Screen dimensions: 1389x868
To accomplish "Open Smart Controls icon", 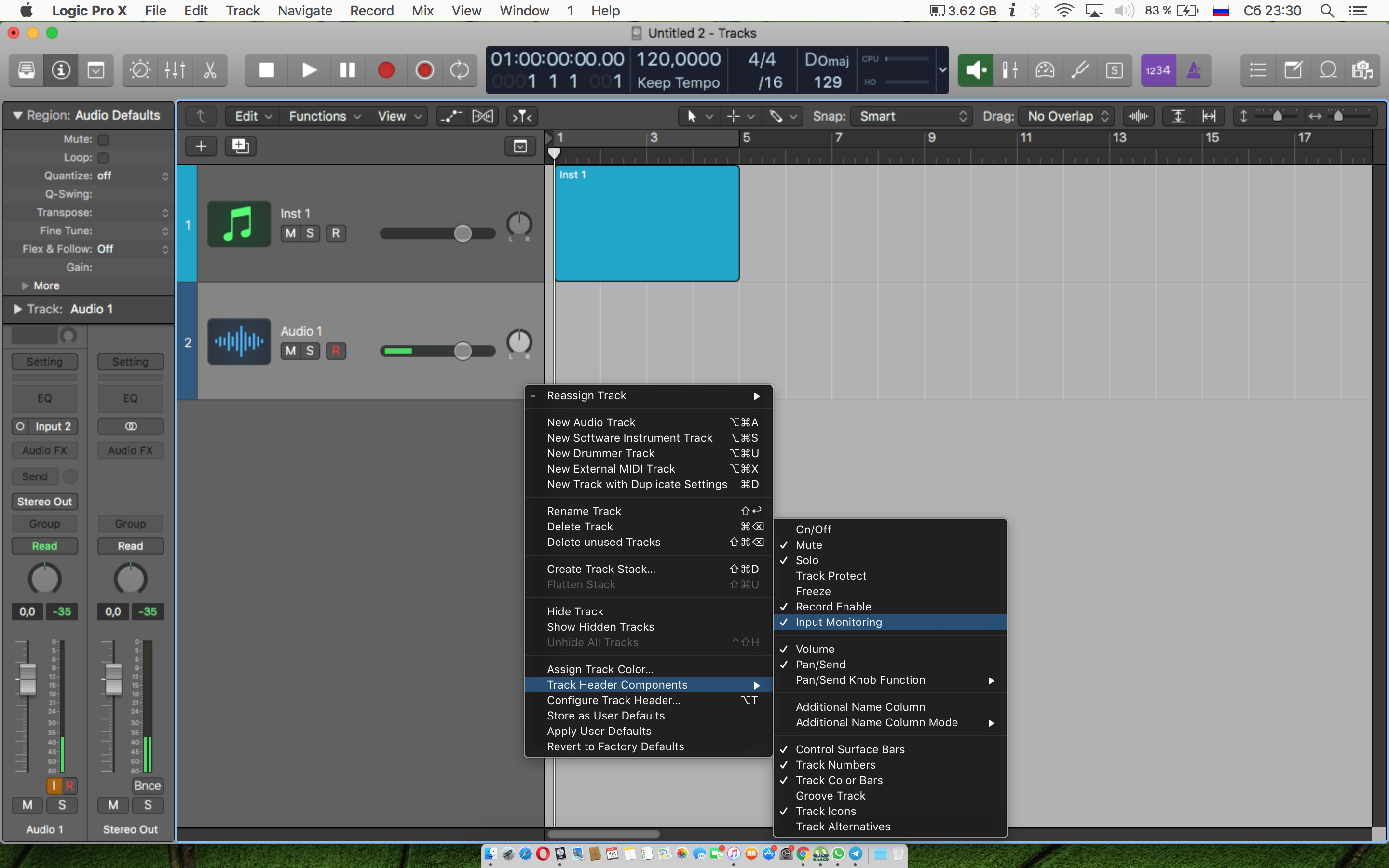I will point(139,70).
